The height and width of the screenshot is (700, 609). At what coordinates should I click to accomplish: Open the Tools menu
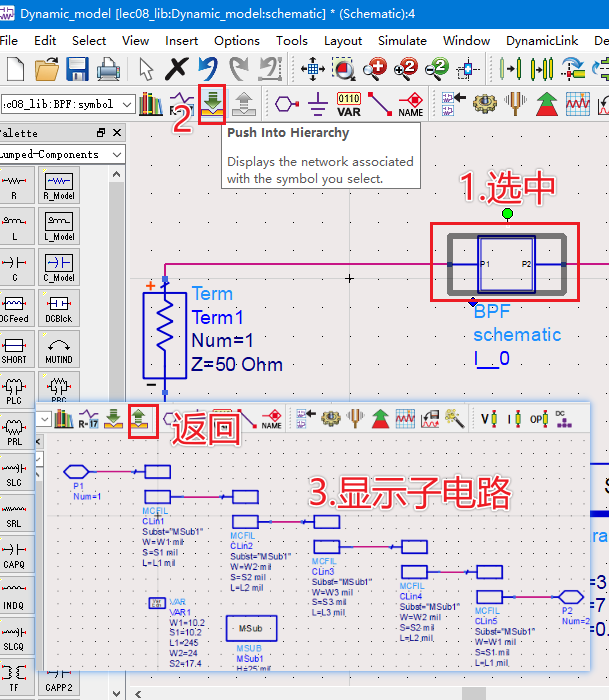[292, 41]
